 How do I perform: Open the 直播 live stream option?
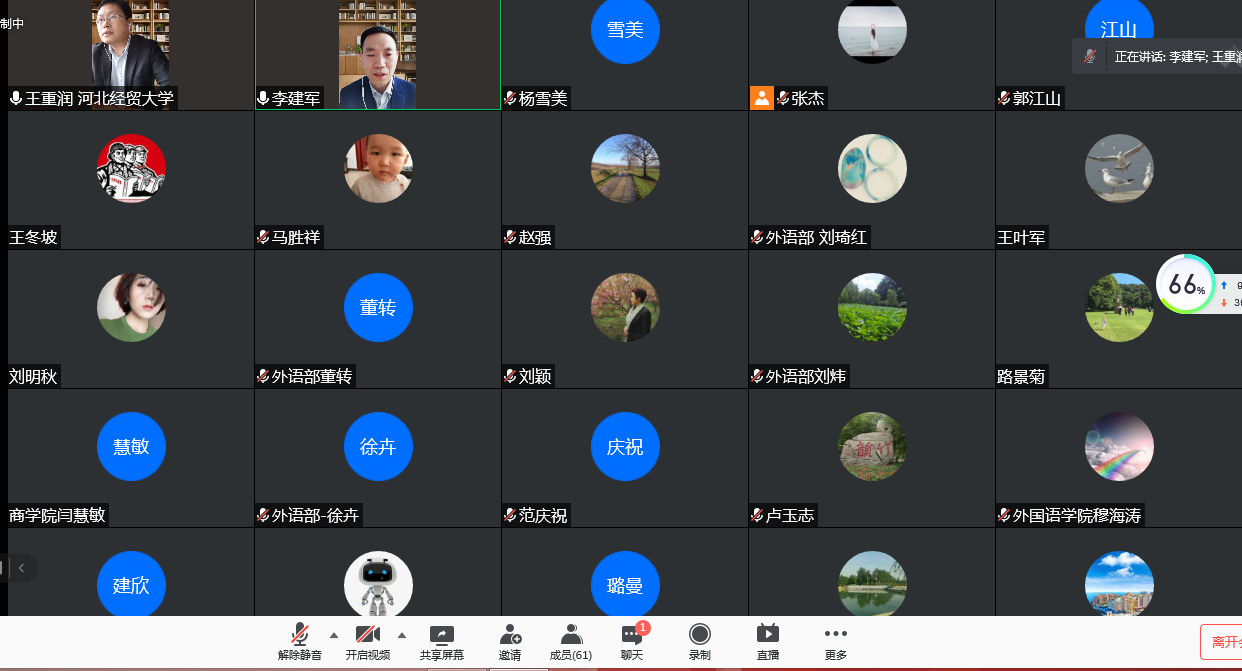click(x=767, y=642)
